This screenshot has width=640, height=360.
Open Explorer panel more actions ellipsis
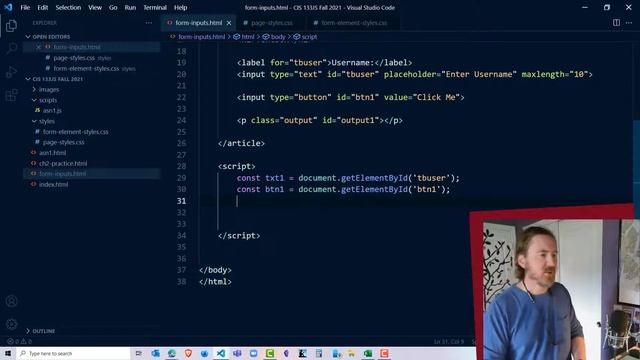(149, 23)
